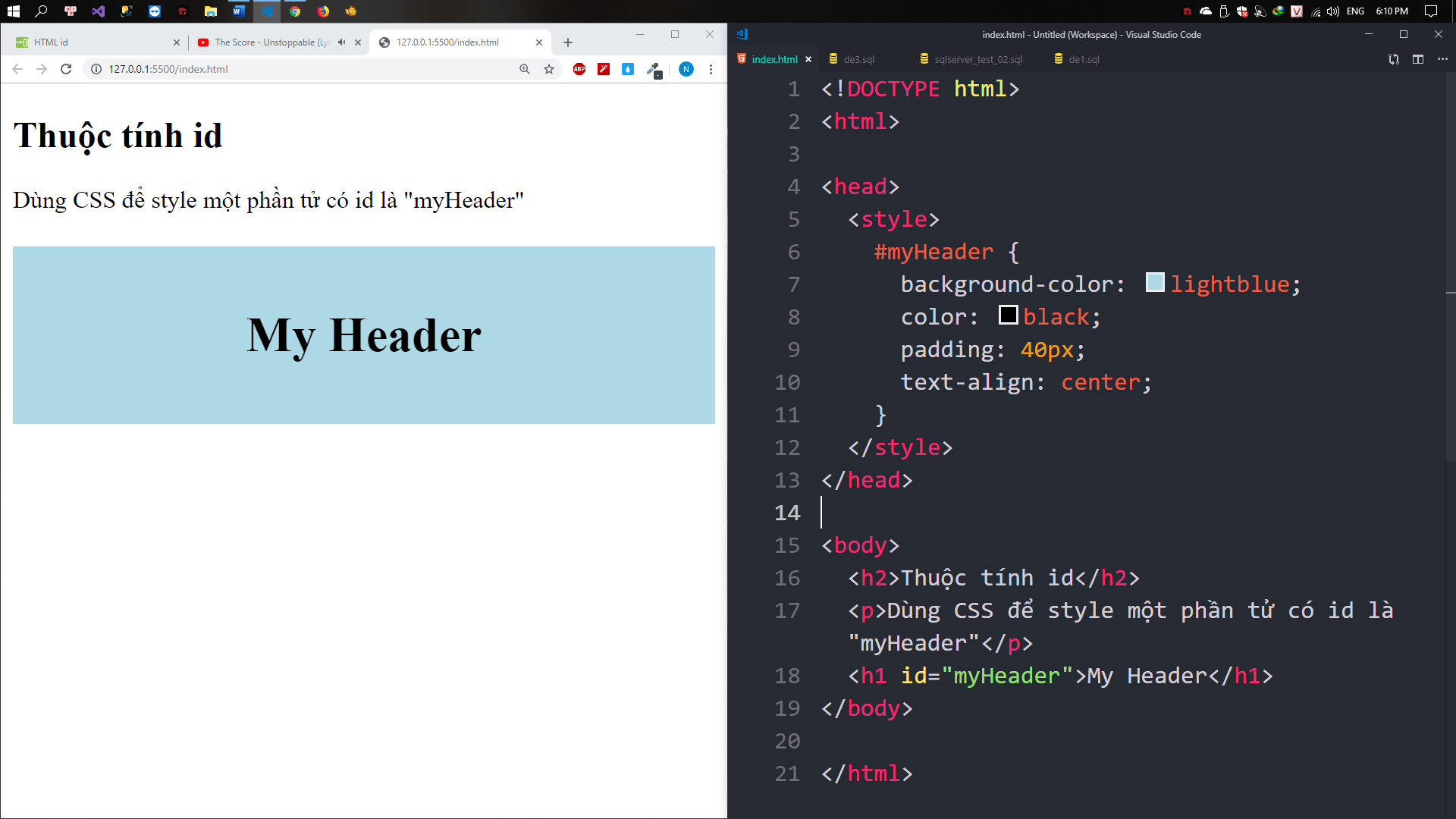Viewport: 1456px width, 819px height.
Task: Open the Chrome three-dot menu
Action: (711, 69)
